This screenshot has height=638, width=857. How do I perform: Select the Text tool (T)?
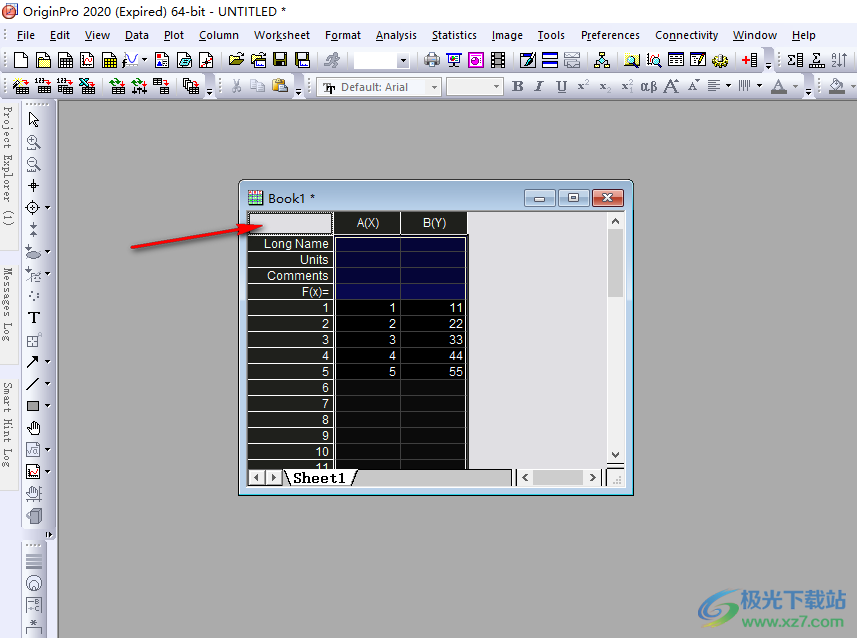[33, 318]
